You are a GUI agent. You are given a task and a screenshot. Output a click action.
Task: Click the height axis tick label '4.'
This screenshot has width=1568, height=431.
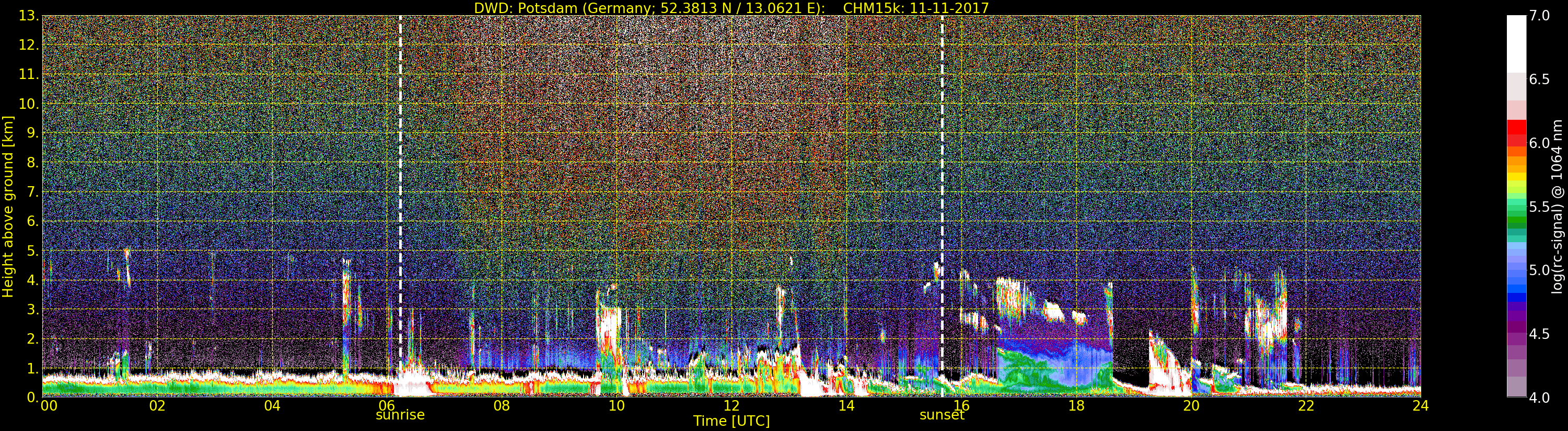point(32,280)
